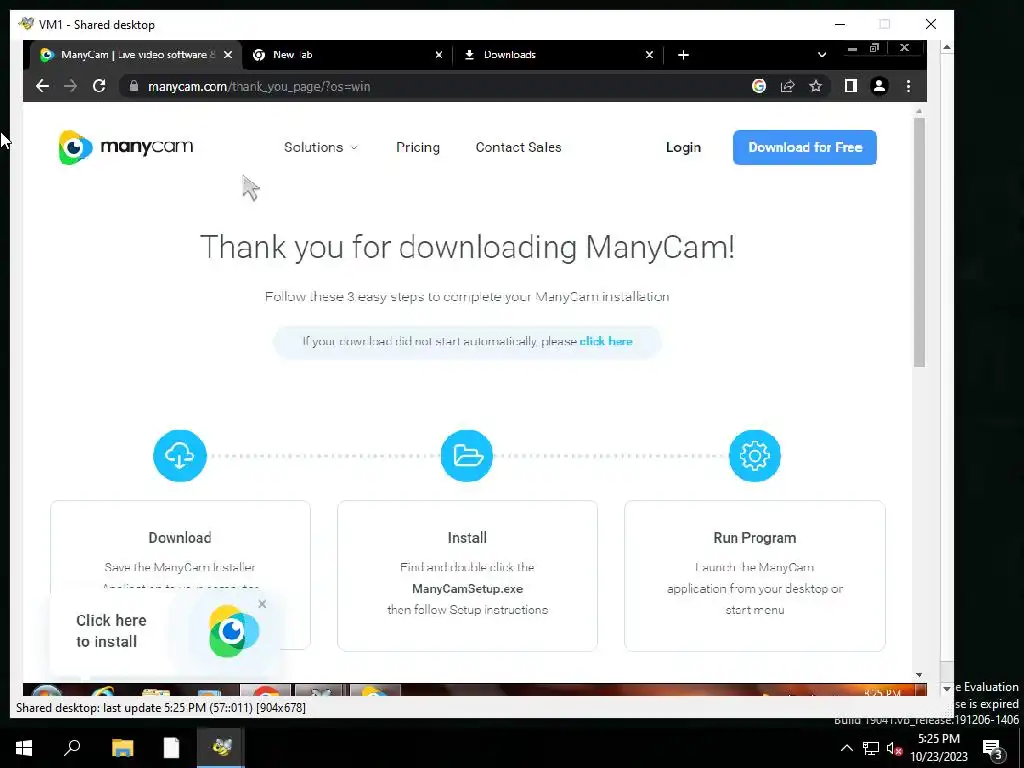Viewport: 1024px width, 768px height.
Task: Open the Google icon in address bar
Action: coord(759,86)
